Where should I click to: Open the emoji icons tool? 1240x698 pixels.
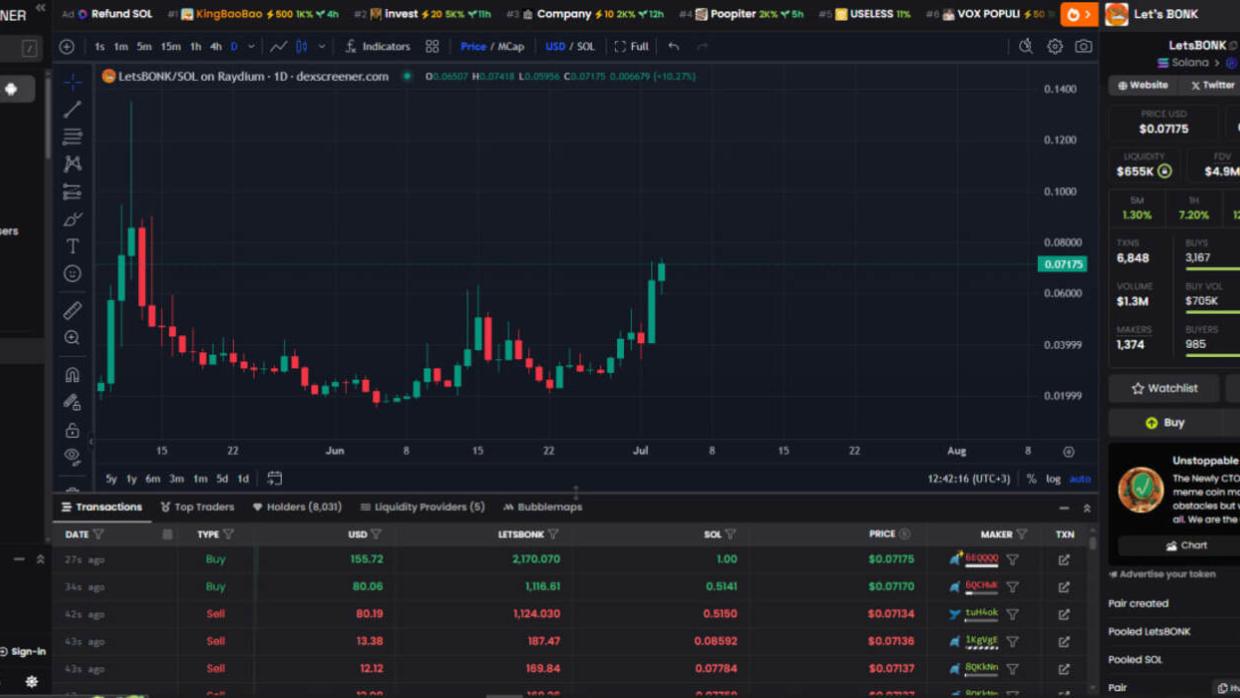(x=72, y=273)
